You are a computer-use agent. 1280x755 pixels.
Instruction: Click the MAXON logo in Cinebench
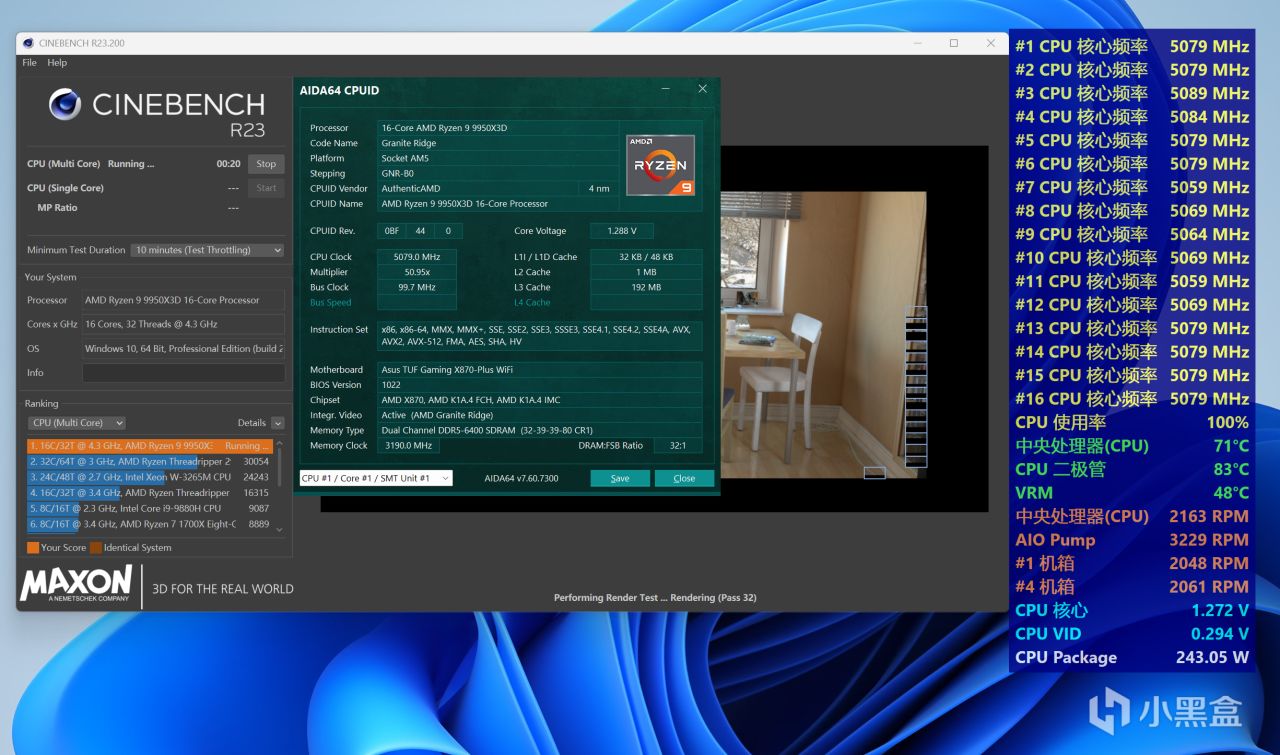coord(76,583)
